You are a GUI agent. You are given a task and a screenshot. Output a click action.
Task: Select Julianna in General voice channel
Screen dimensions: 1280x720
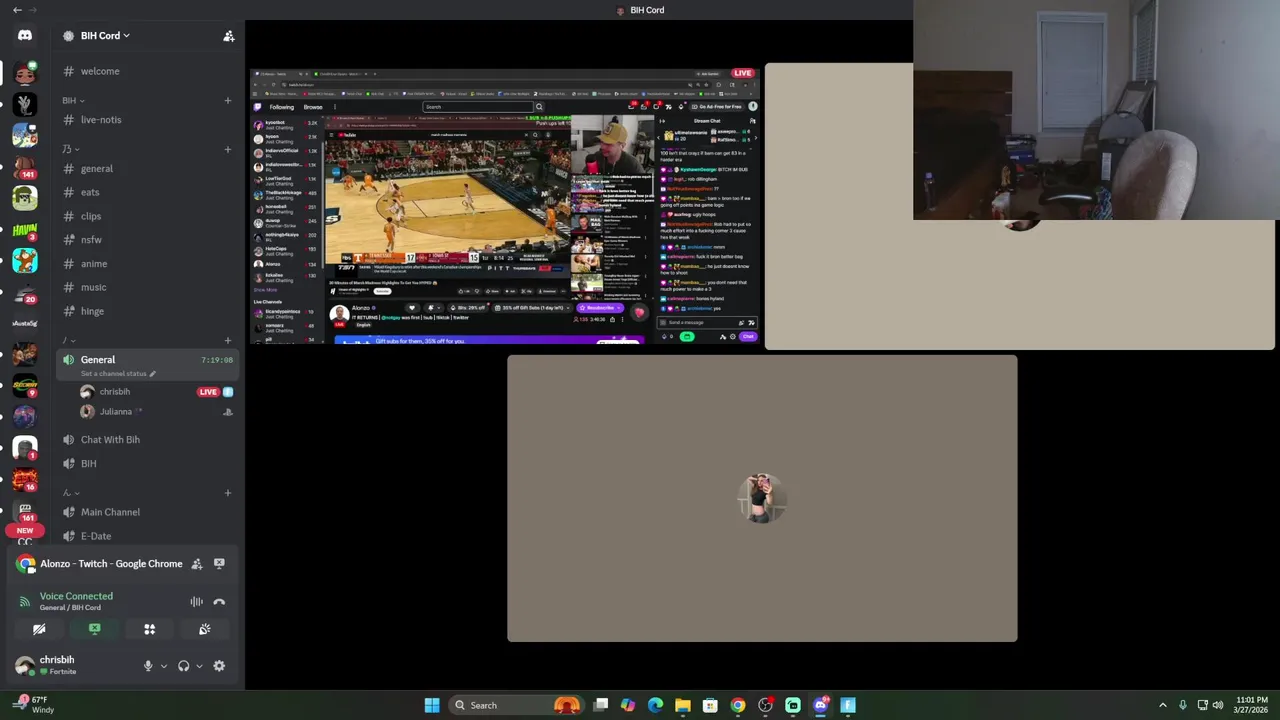(x=115, y=411)
